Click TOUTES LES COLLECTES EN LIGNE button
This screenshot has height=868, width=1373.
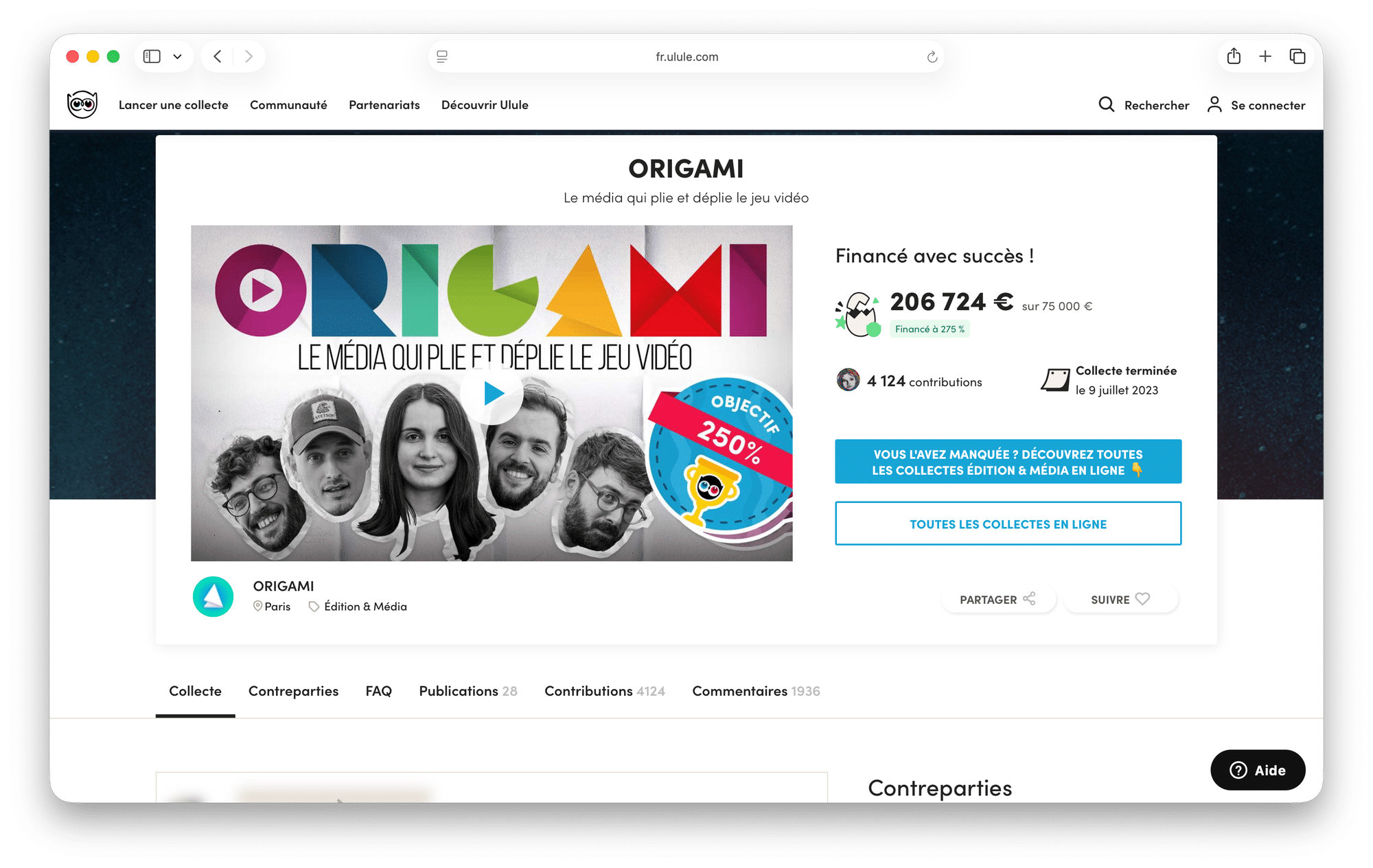tap(1008, 524)
